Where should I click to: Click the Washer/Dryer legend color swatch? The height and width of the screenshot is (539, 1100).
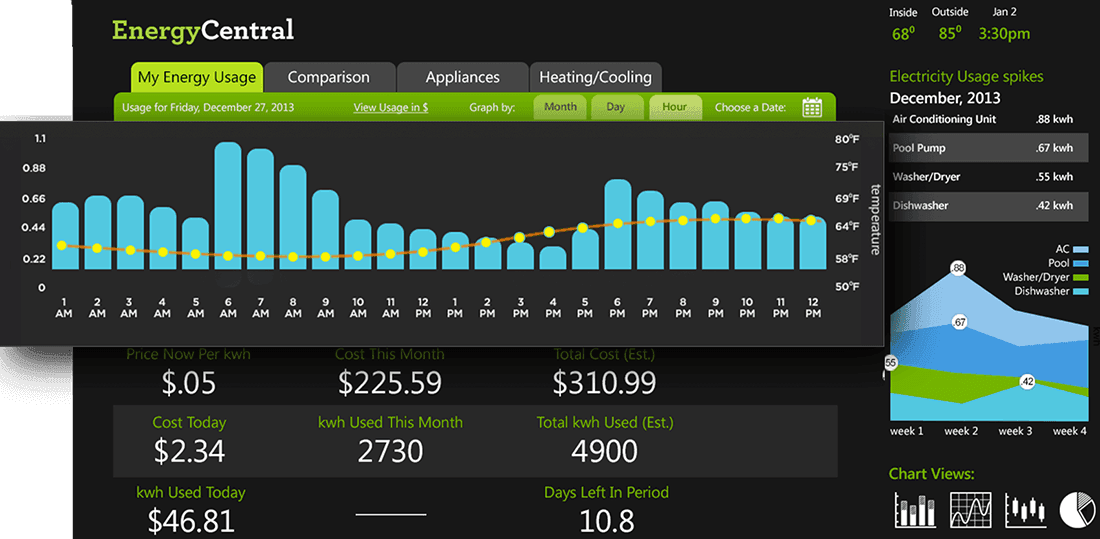(1081, 277)
